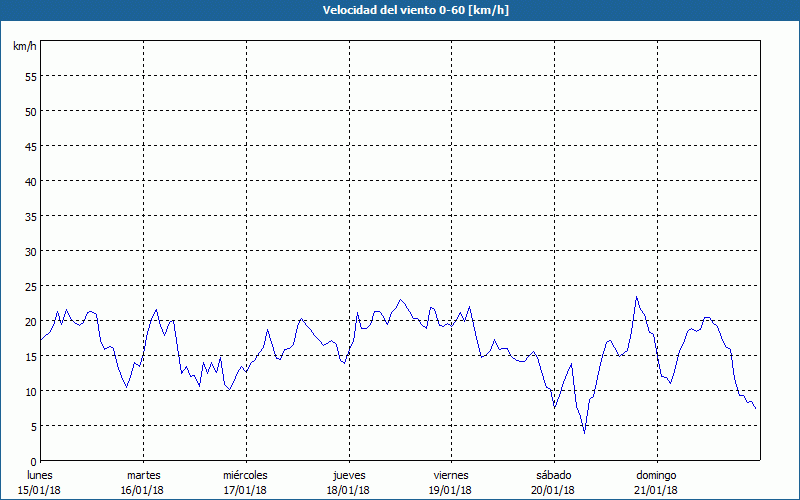The height and width of the screenshot is (500, 800).
Task: Select the 20/01/18 date label
Action: click(553, 490)
